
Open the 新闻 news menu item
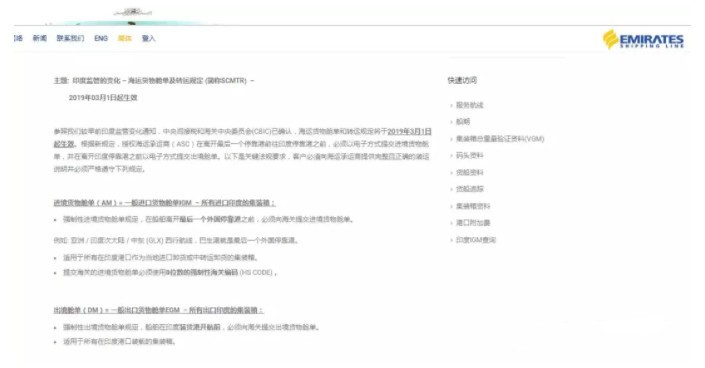(x=40, y=38)
